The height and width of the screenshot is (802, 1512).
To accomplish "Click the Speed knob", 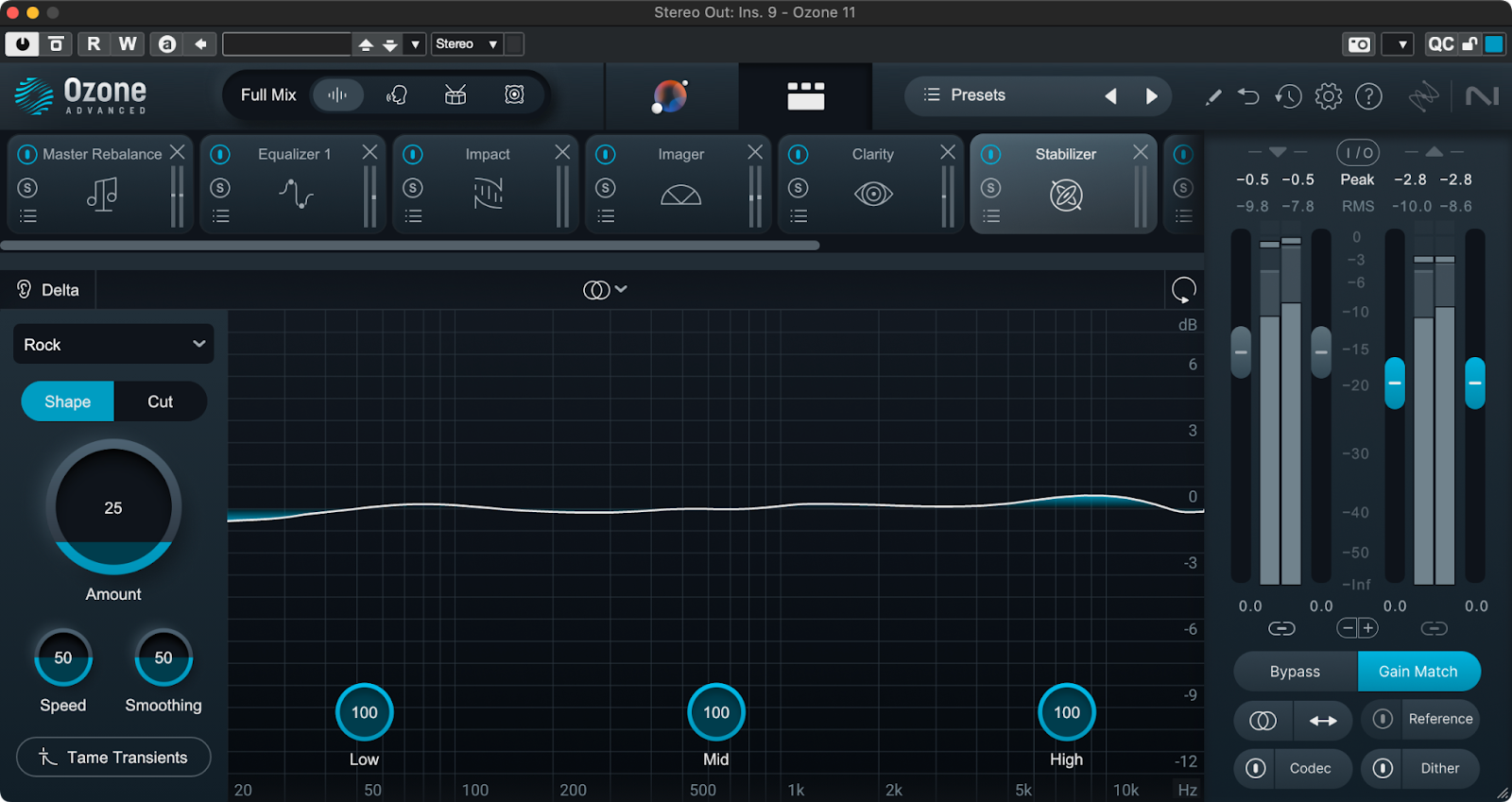I will tap(63, 657).
